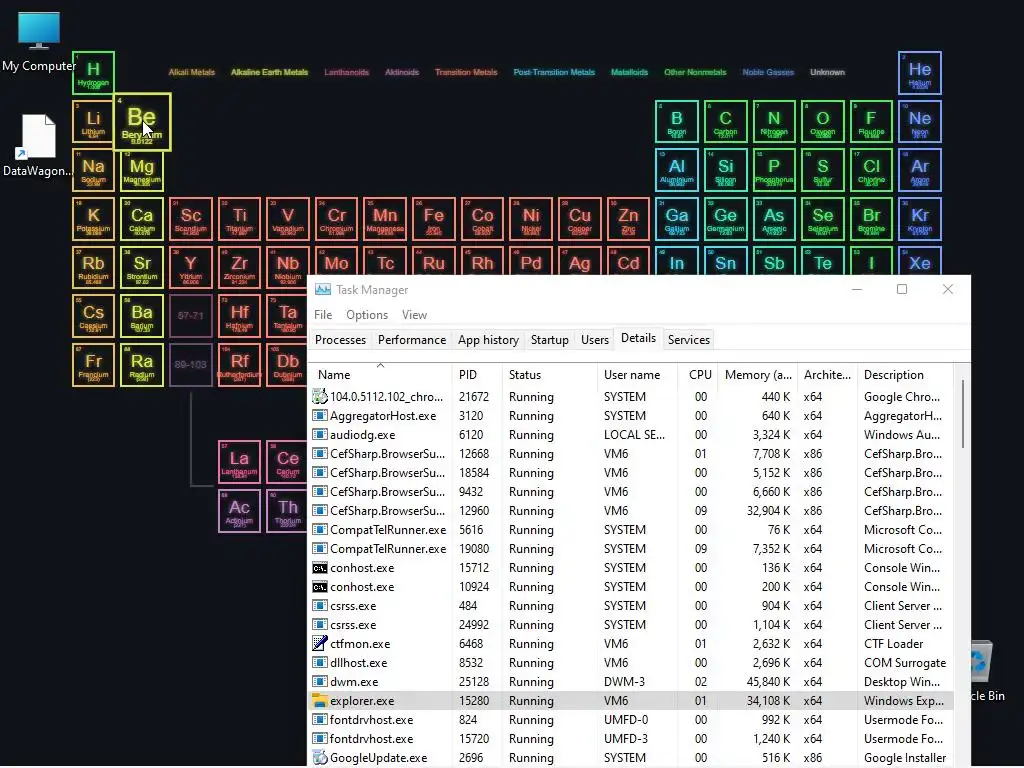The height and width of the screenshot is (768, 1024).
Task: Click the Neon element tile
Action: pos(920,121)
